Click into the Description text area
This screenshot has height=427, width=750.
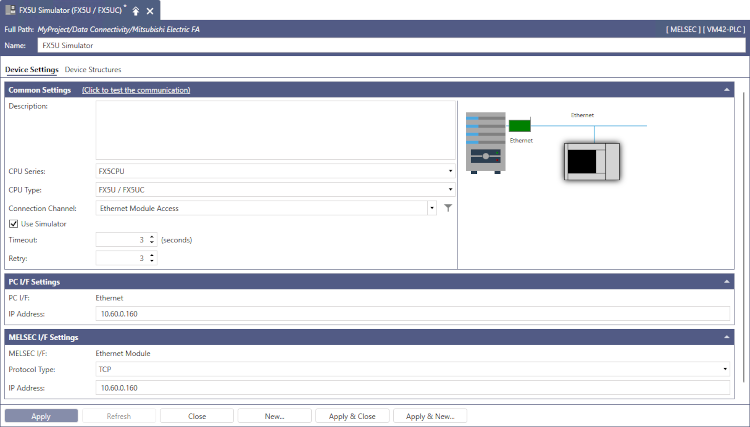[275, 130]
